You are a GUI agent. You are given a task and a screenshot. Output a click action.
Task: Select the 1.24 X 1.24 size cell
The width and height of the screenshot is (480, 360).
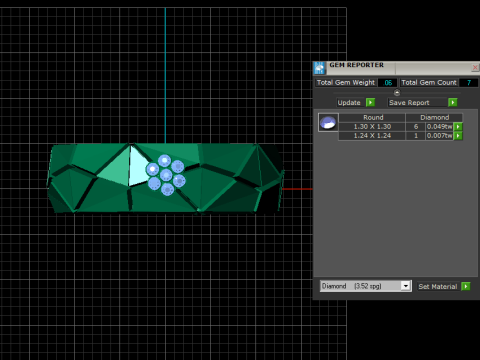[372, 136]
